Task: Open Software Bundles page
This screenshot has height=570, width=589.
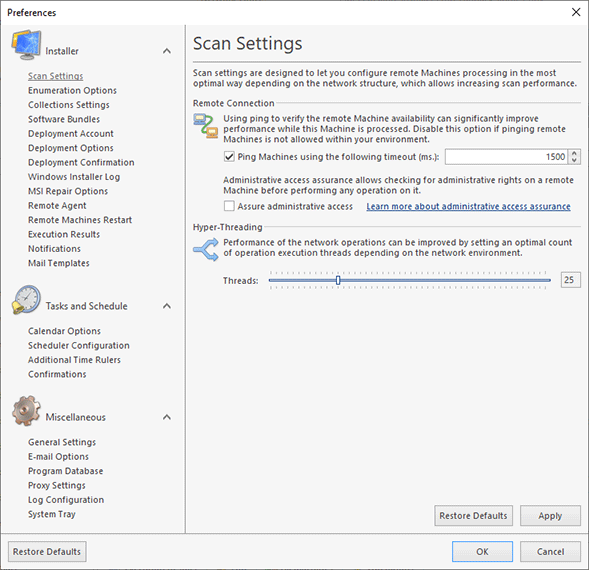Action: (64, 119)
